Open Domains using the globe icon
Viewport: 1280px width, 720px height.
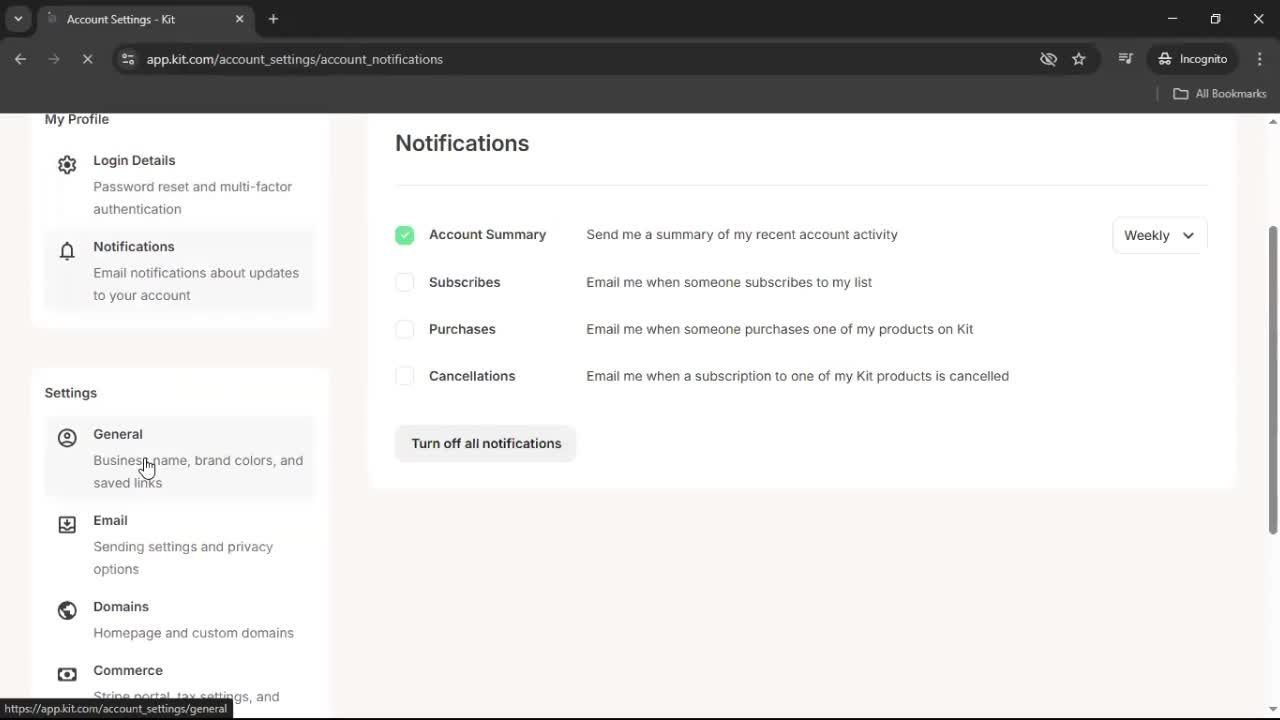tap(67, 610)
